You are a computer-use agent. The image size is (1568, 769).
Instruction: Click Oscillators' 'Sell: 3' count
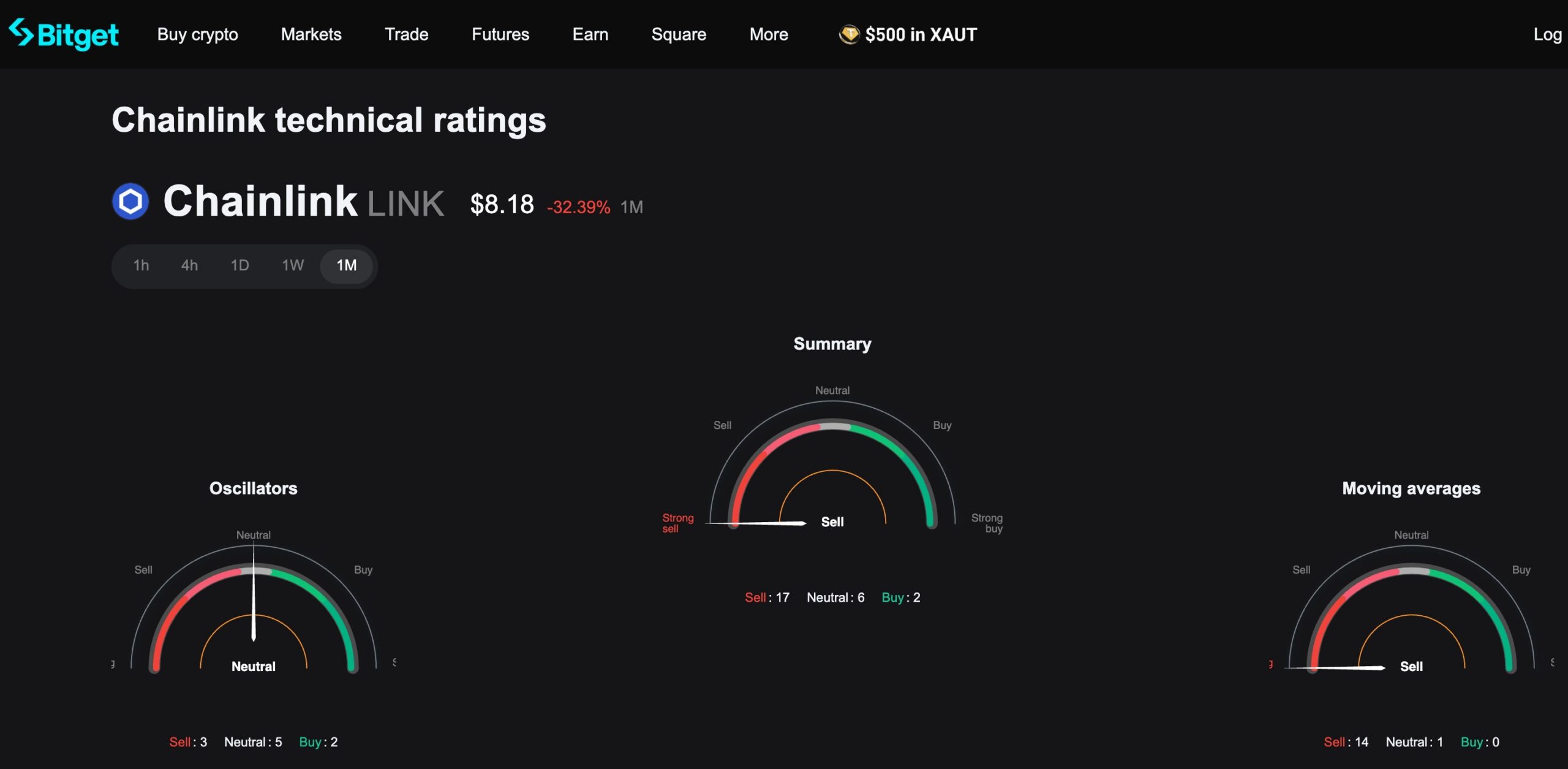[188, 742]
